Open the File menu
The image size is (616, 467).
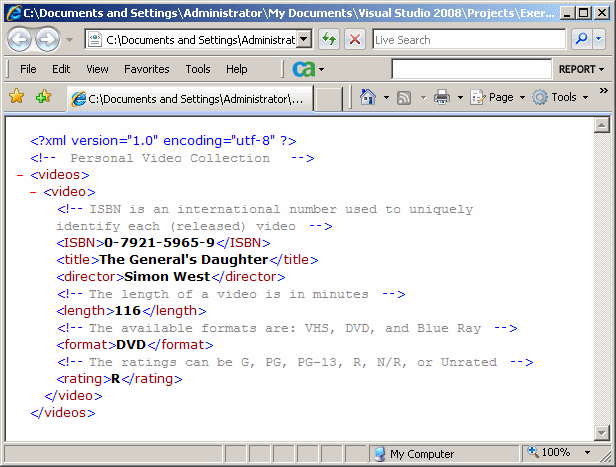point(28,69)
